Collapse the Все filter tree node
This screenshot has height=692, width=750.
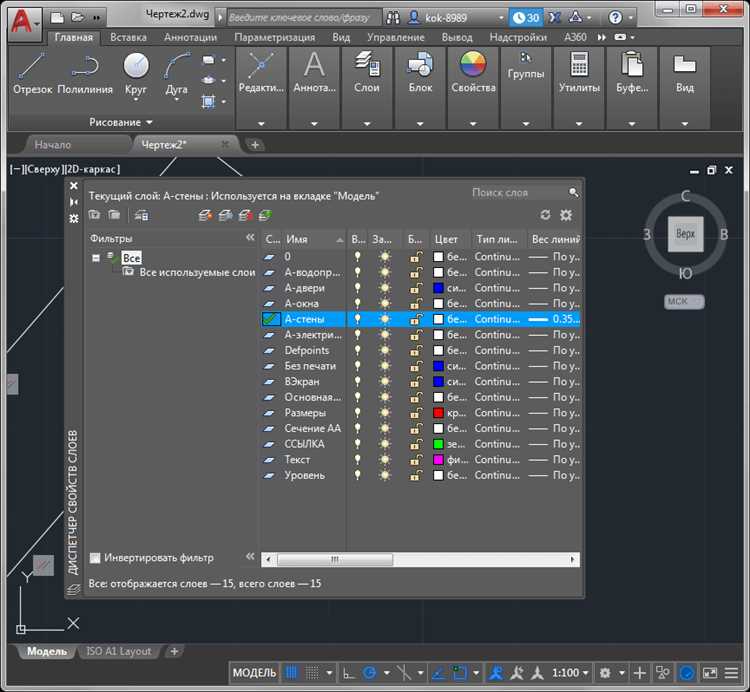pos(96,258)
